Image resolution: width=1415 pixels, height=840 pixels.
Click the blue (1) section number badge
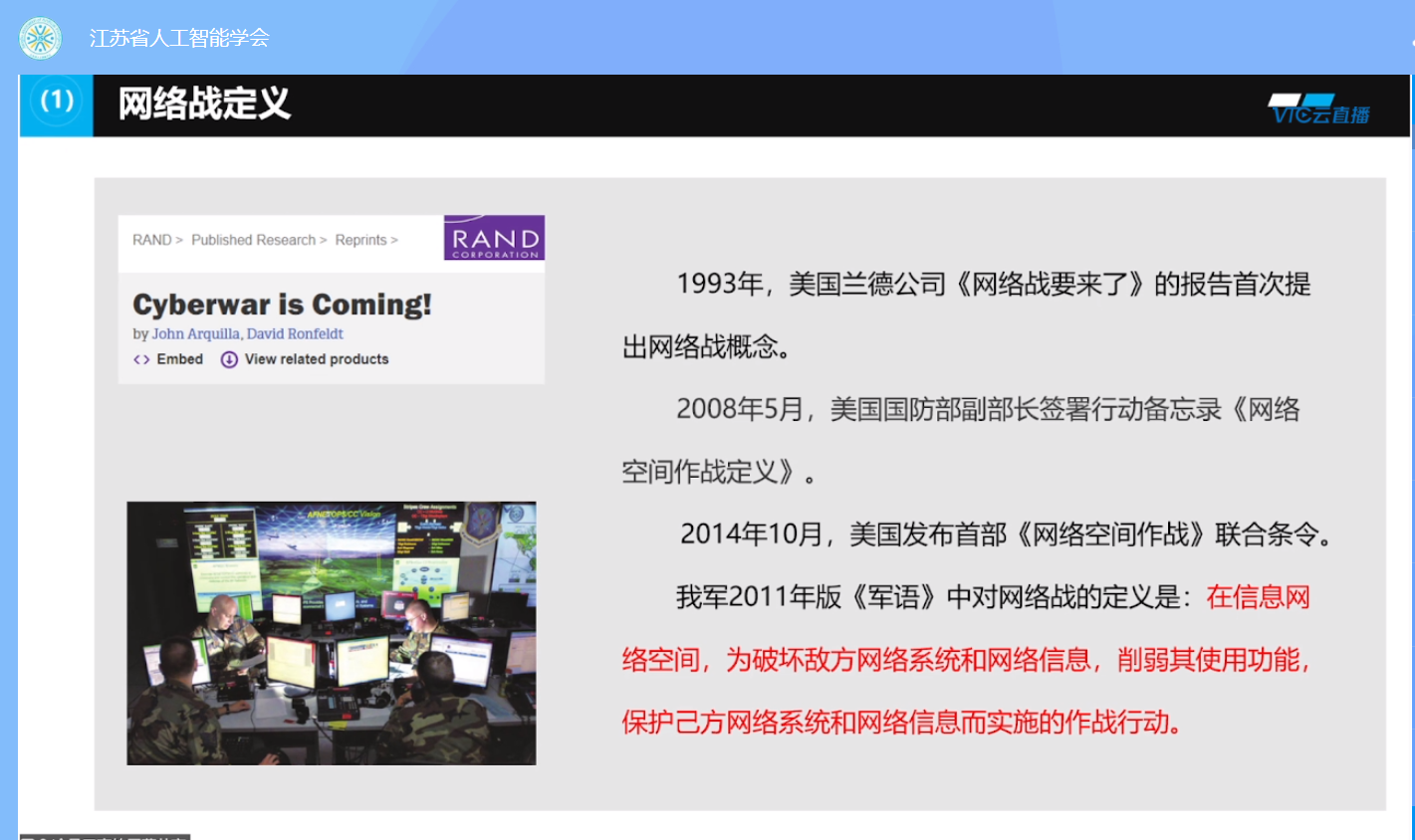[56, 103]
